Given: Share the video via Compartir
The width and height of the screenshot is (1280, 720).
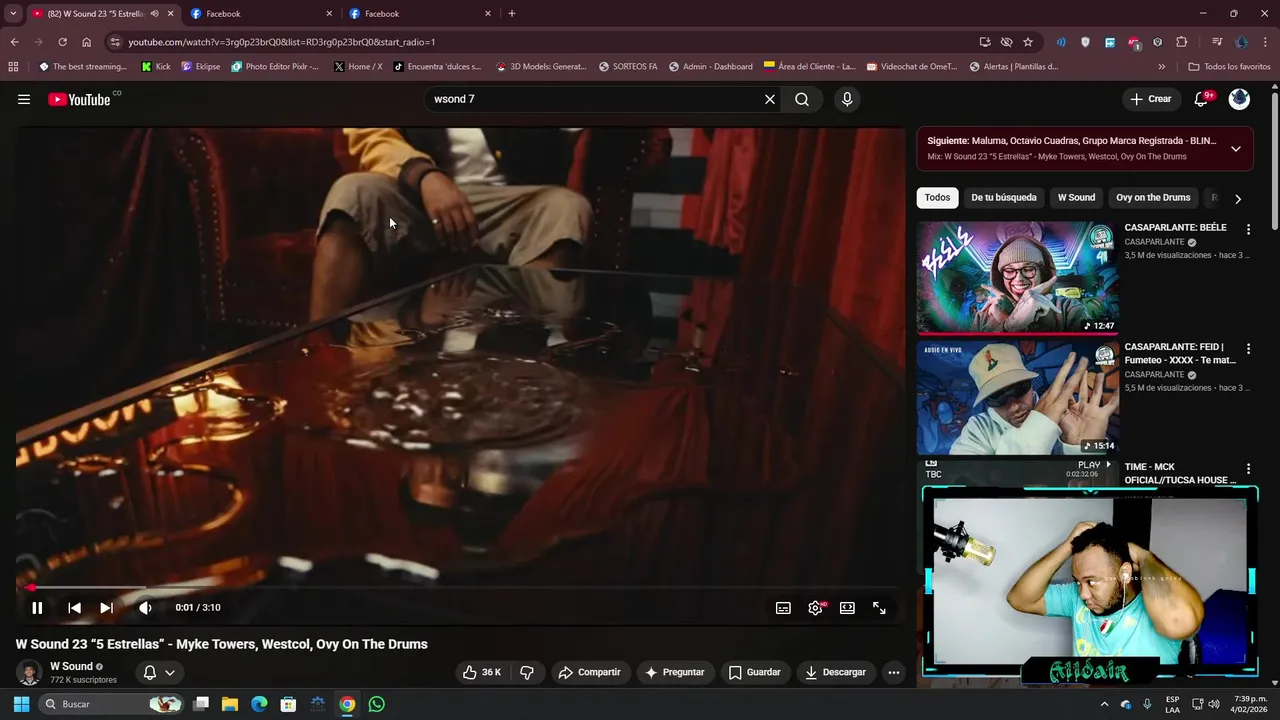Looking at the screenshot, I should coord(589,672).
